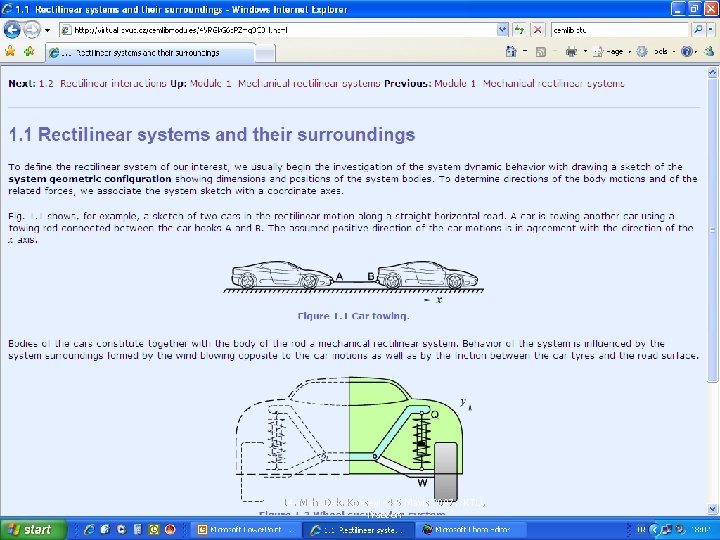Open the Feeds icon in toolbar
Screen dimensions: 720x540
pos(541,52)
